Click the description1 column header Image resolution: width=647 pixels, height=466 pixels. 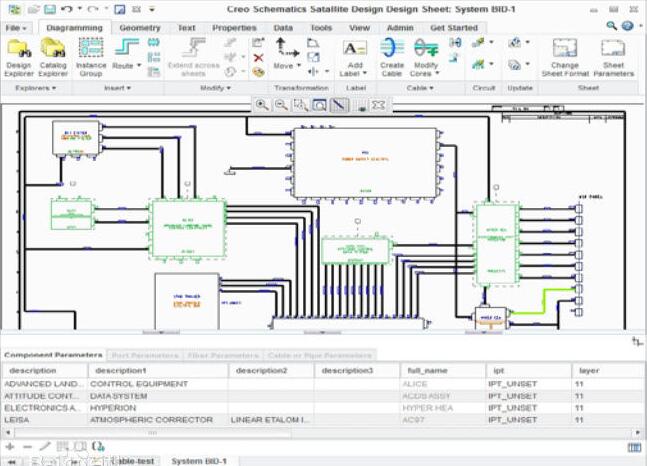(158, 371)
